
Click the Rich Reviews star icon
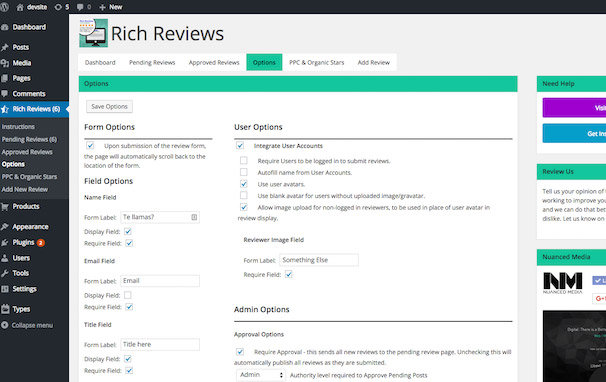[5, 109]
